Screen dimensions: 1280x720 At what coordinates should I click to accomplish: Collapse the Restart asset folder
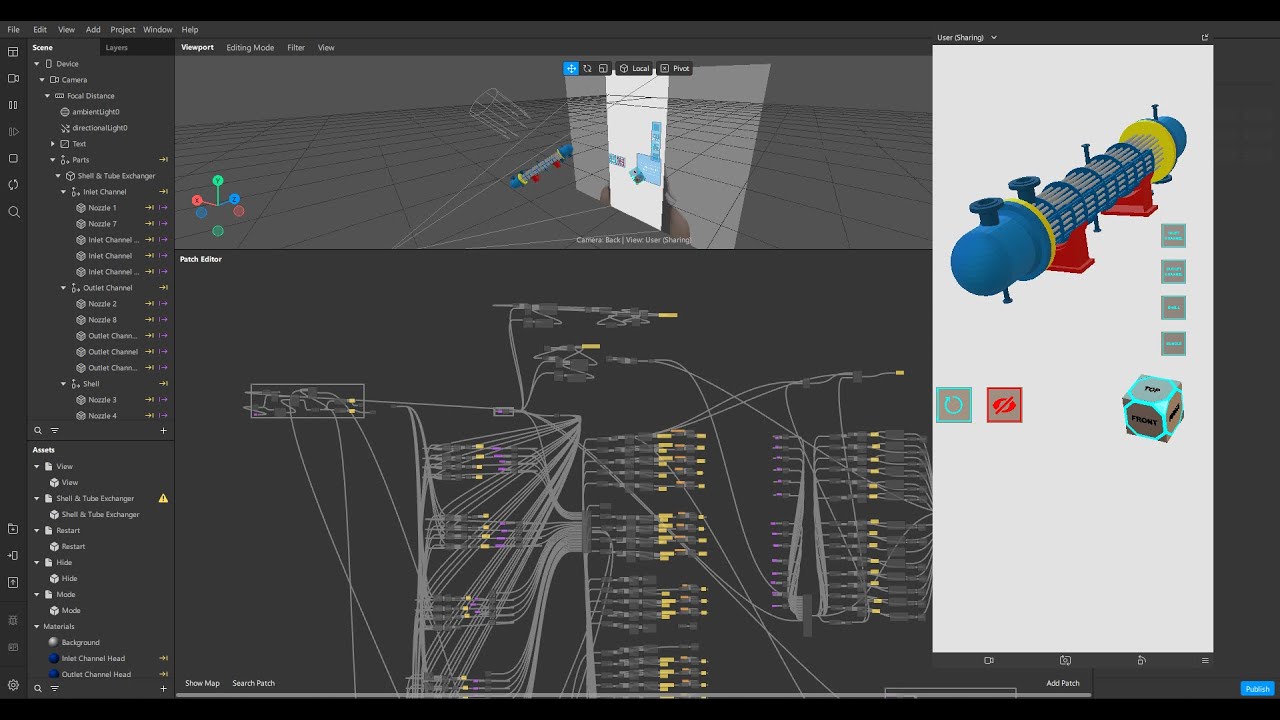[x=37, y=531]
